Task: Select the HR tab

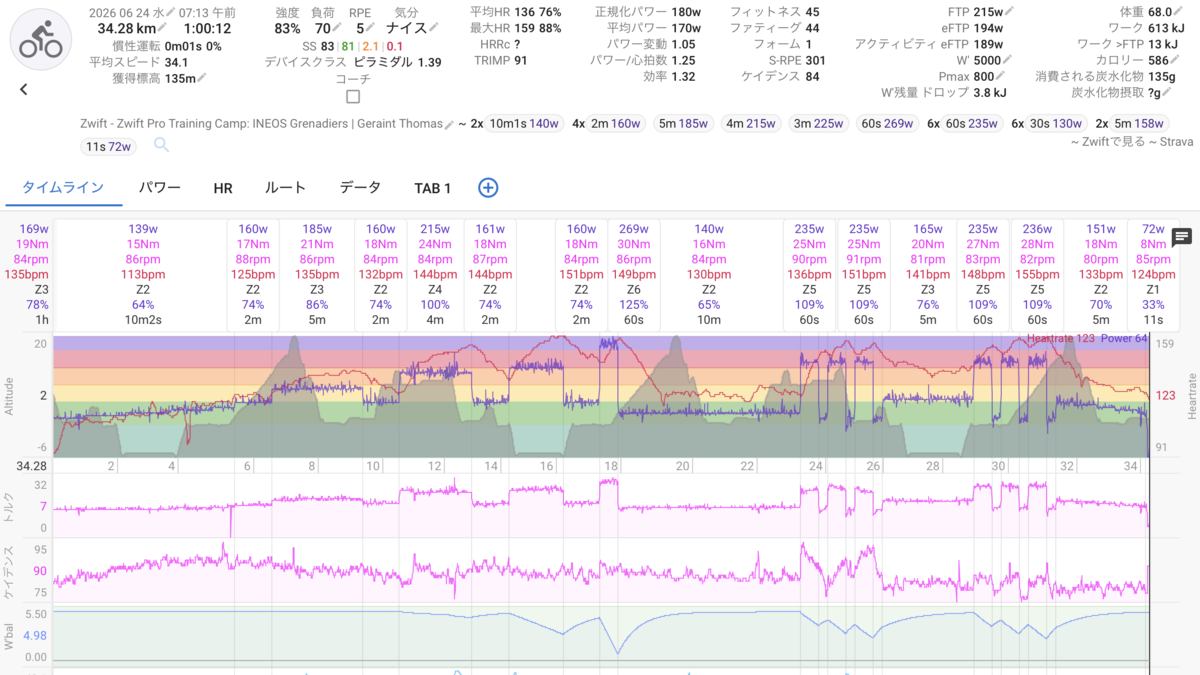Action: 223,188
